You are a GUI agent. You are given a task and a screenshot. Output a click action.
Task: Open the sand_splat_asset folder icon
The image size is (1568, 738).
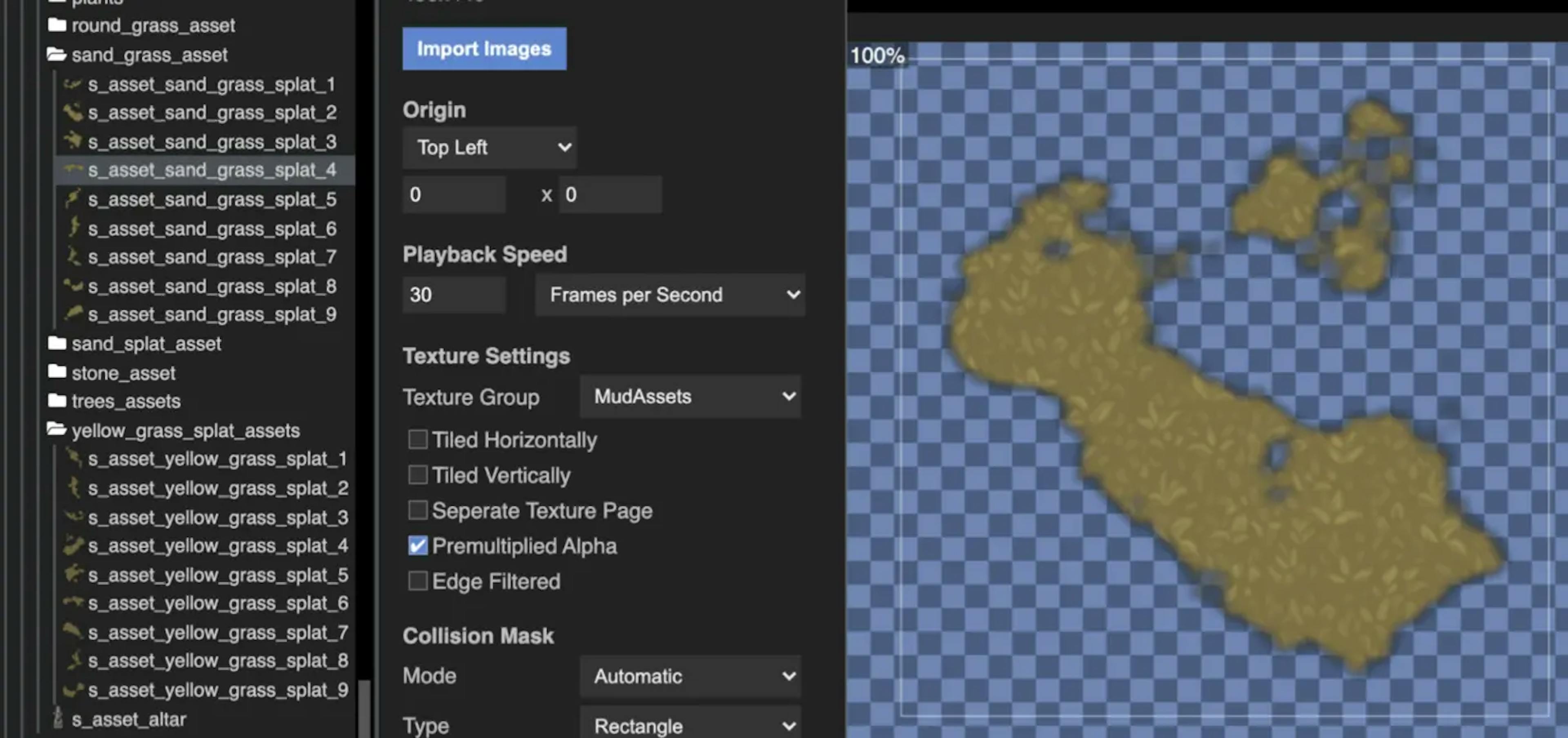click(58, 343)
